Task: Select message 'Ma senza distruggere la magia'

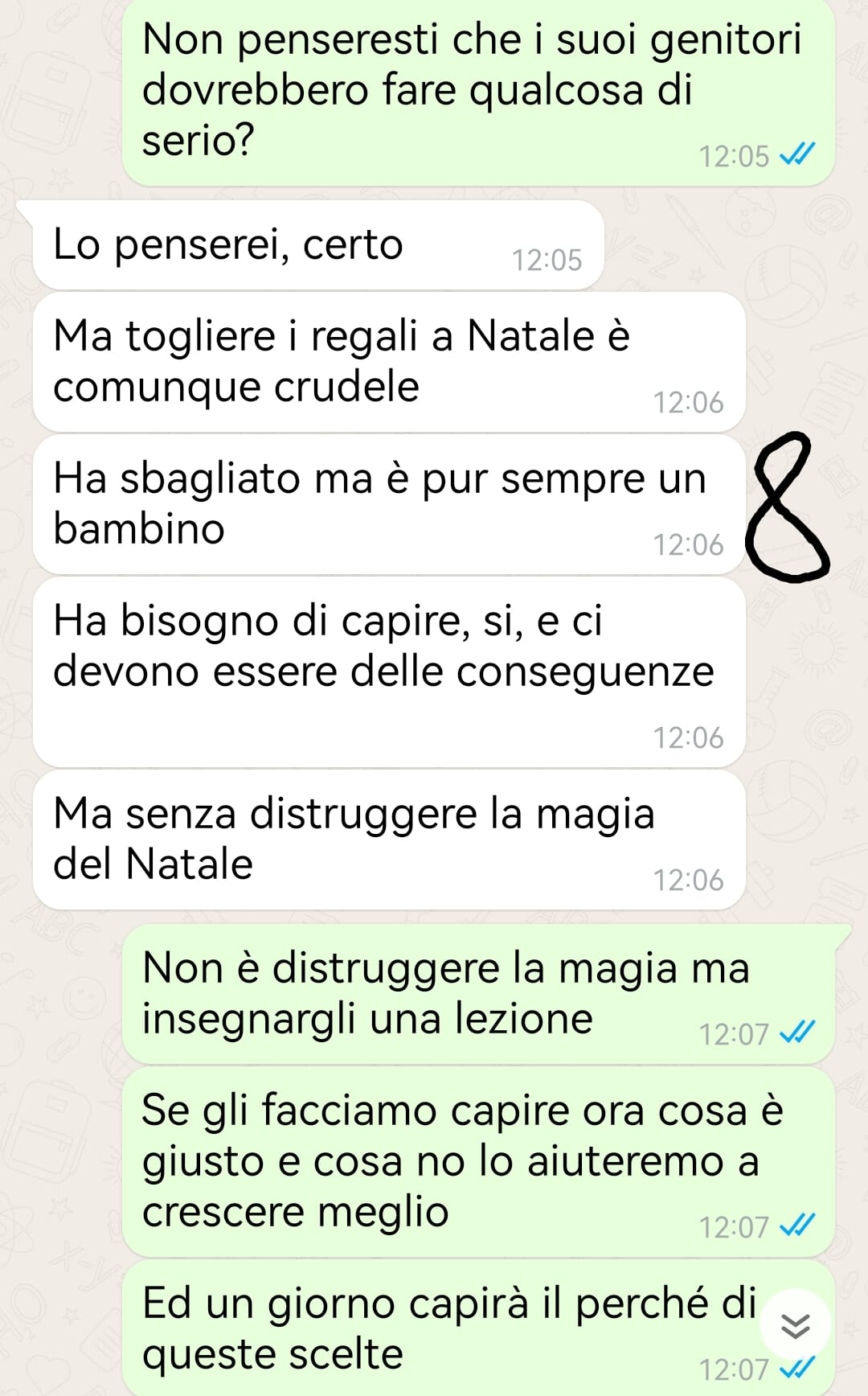Action: coord(389,840)
